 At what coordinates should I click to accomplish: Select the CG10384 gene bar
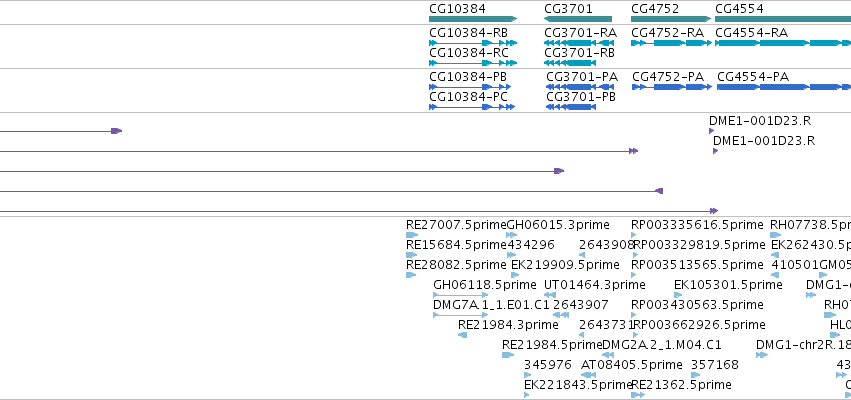(x=473, y=19)
